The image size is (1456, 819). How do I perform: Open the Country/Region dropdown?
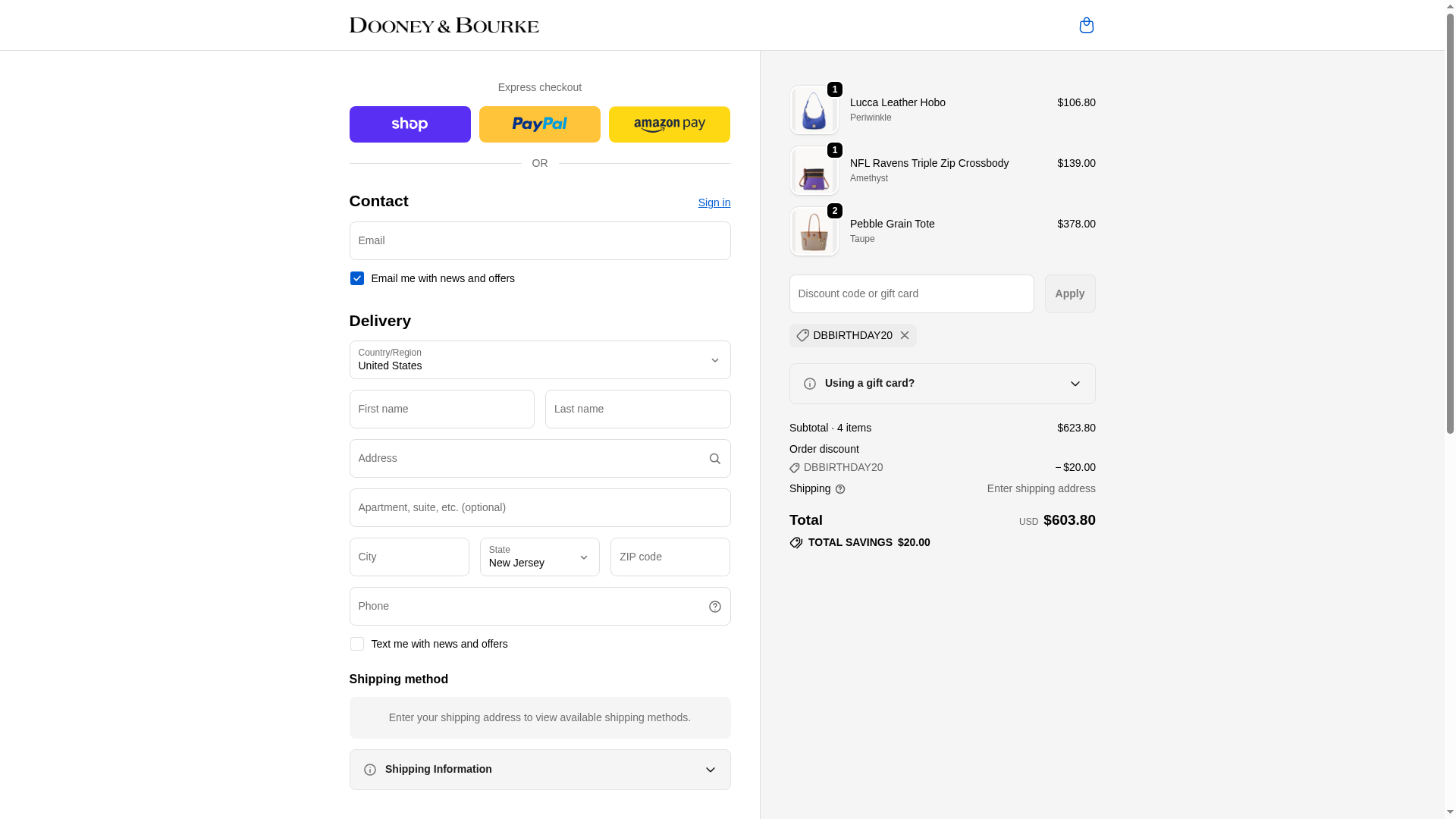(539, 360)
